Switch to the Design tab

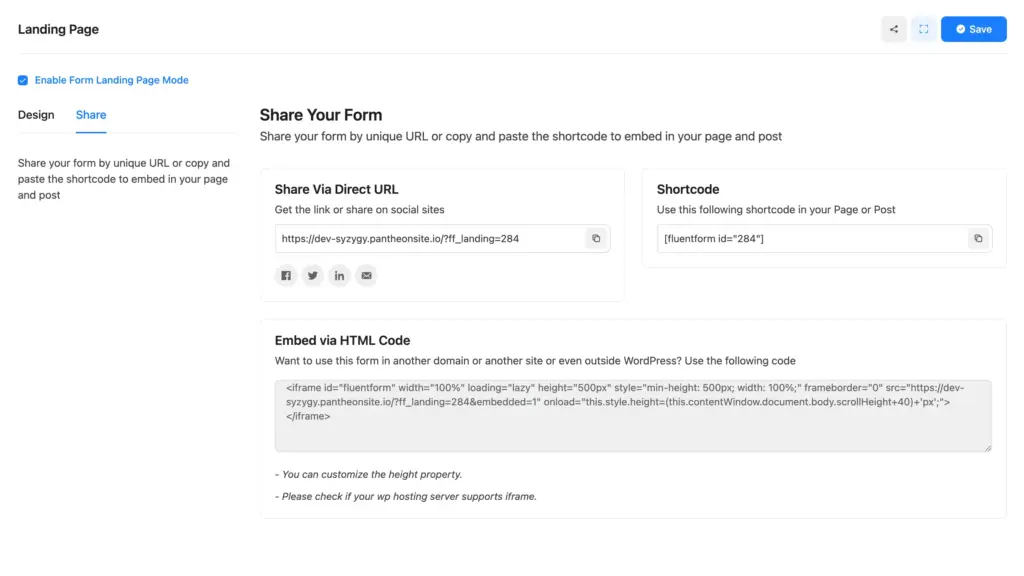(36, 115)
